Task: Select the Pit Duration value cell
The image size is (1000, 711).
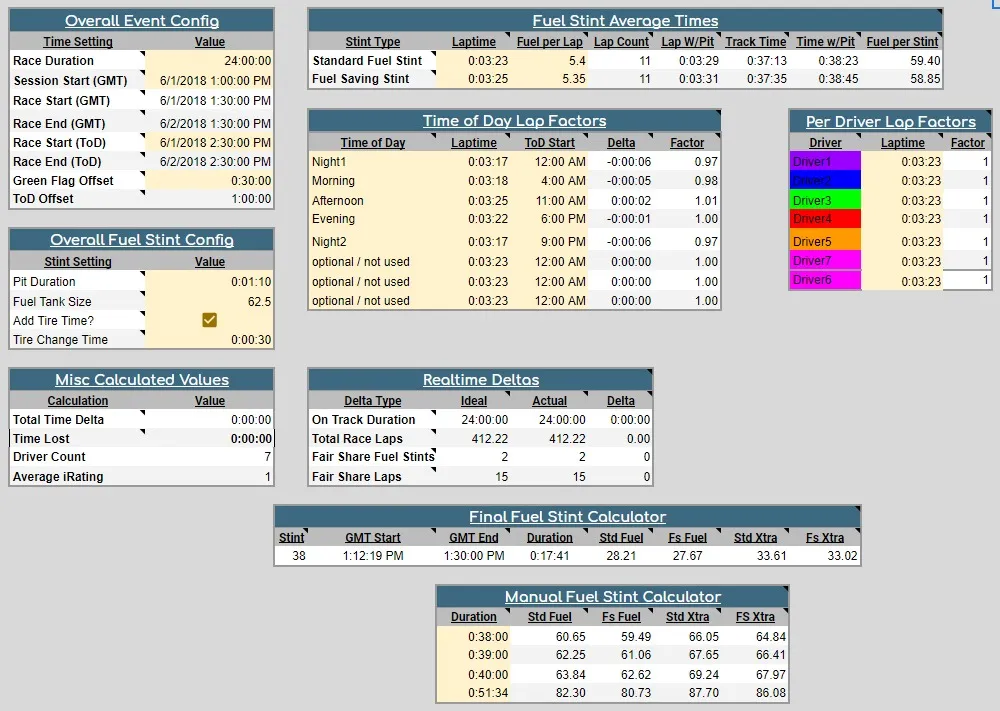Action: point(210,282)
